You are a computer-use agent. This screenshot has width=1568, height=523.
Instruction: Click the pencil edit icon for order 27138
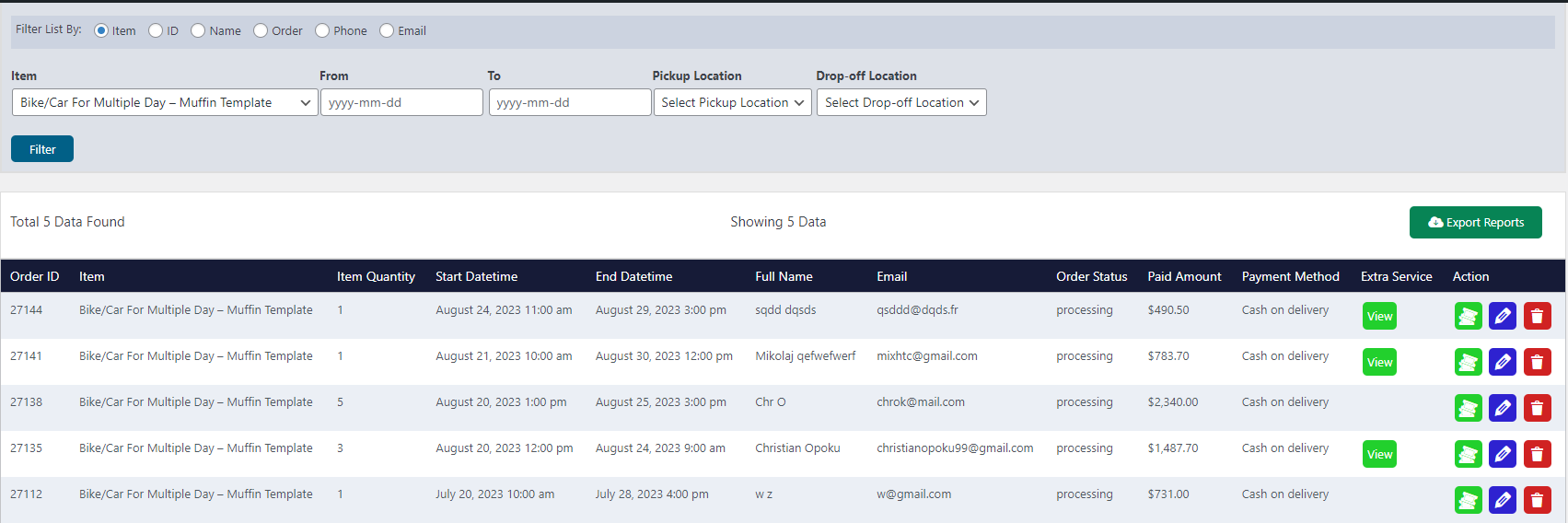pos(1502,408)
